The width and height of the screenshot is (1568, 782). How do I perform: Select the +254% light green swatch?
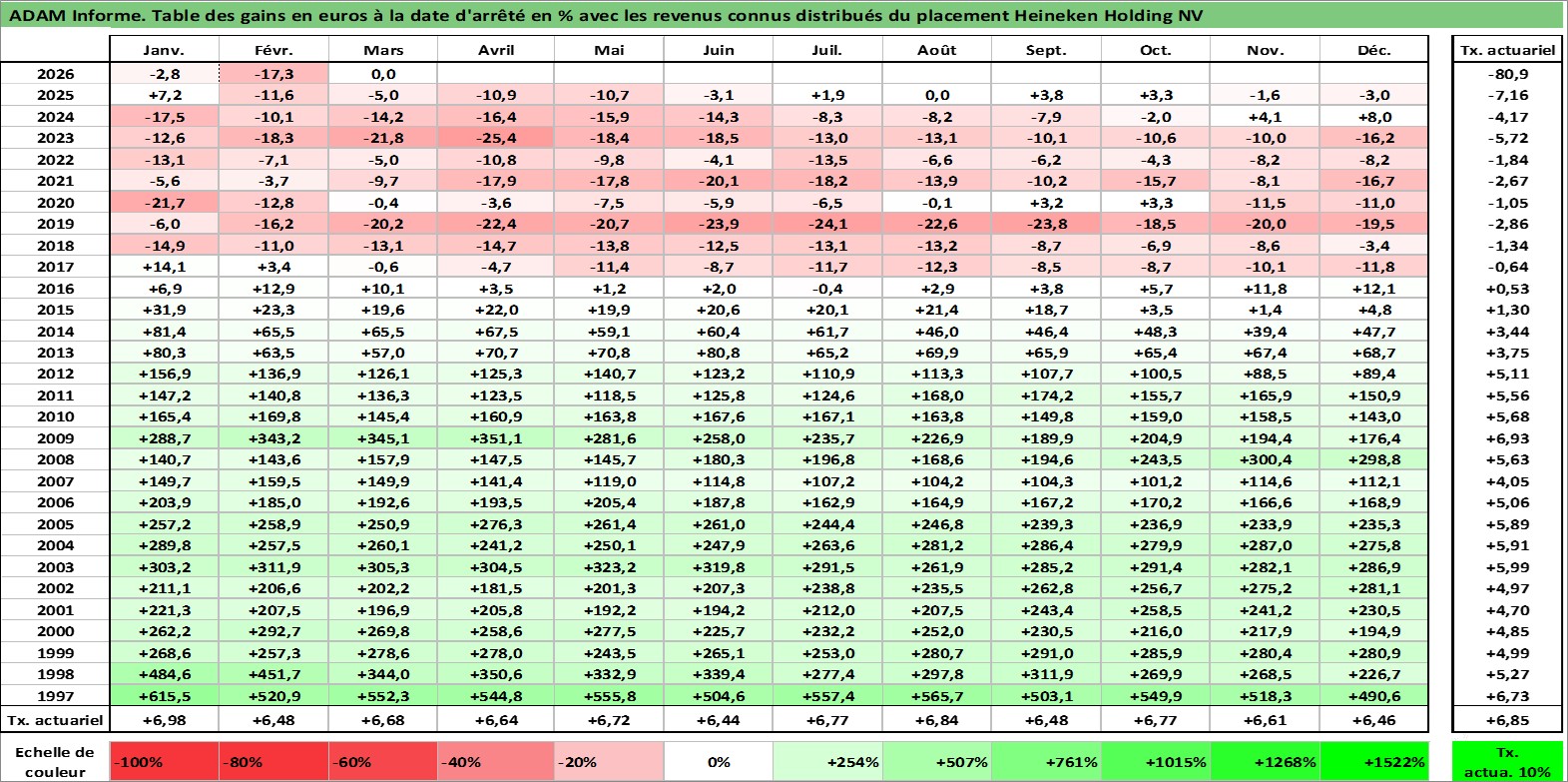pos(827,761)
